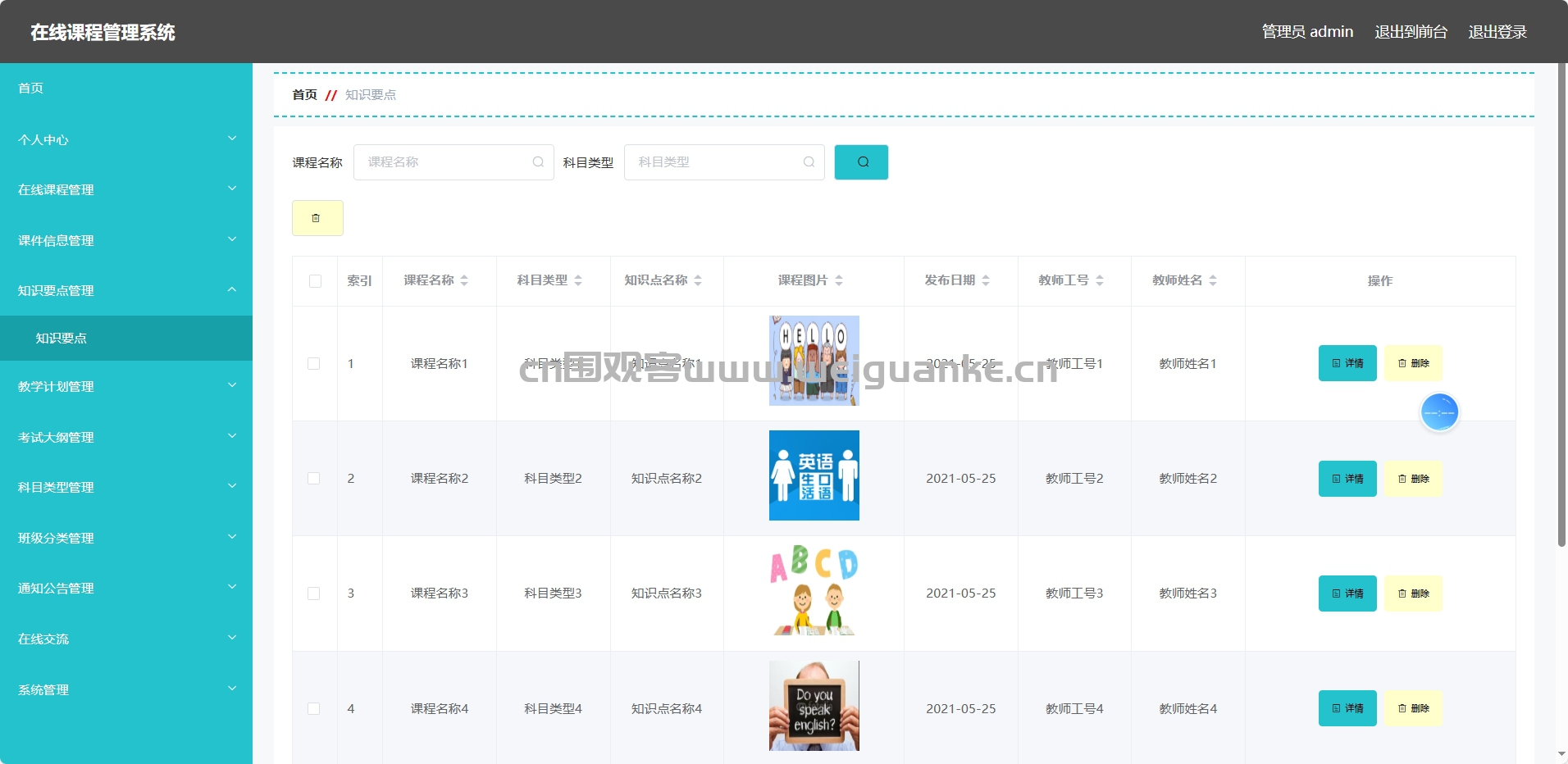Sort table by 发布日期 column arrows
This screenshot has width=1568, height=764.
986,280
